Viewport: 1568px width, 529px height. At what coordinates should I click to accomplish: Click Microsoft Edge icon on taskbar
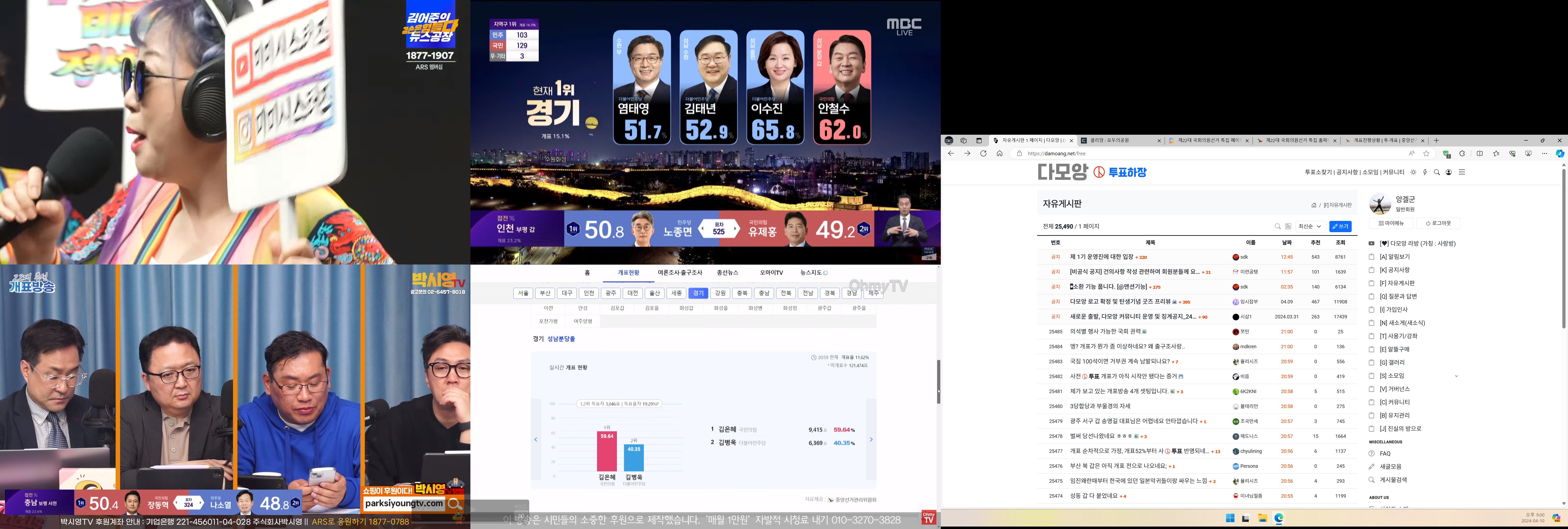point(1279,518)
